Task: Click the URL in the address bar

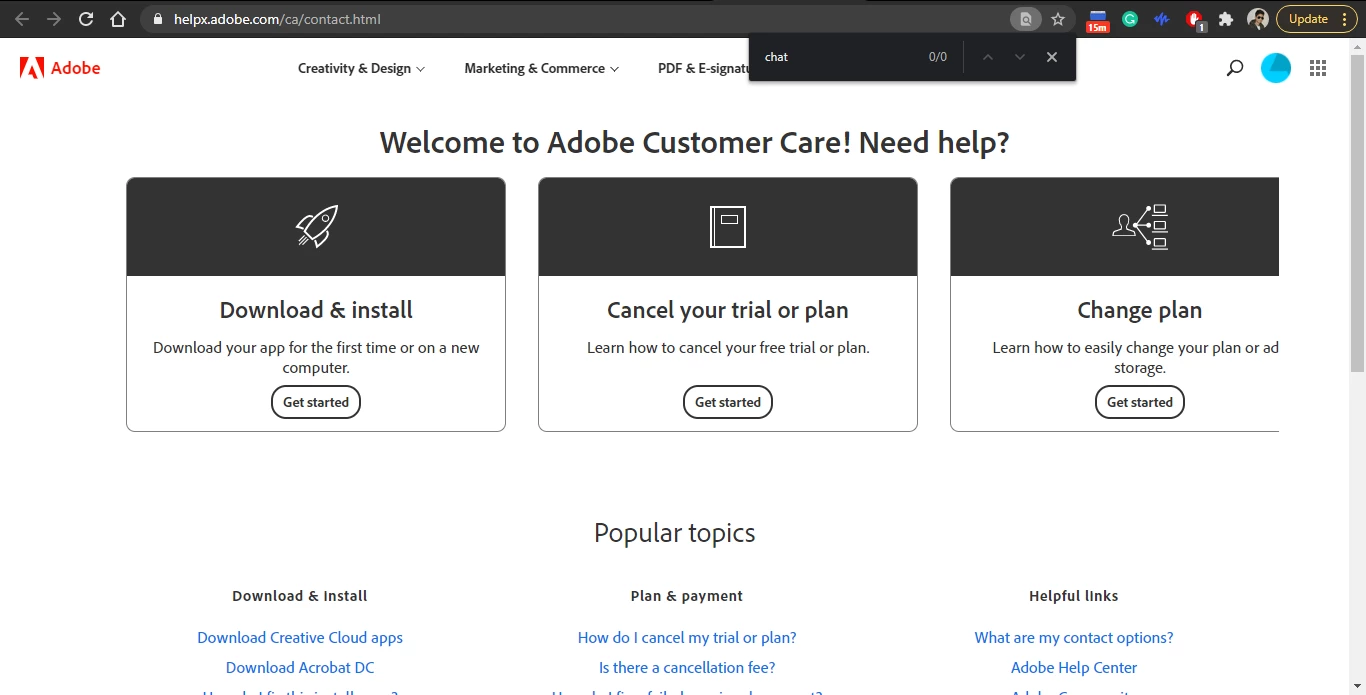Action: tap(277, 19)
